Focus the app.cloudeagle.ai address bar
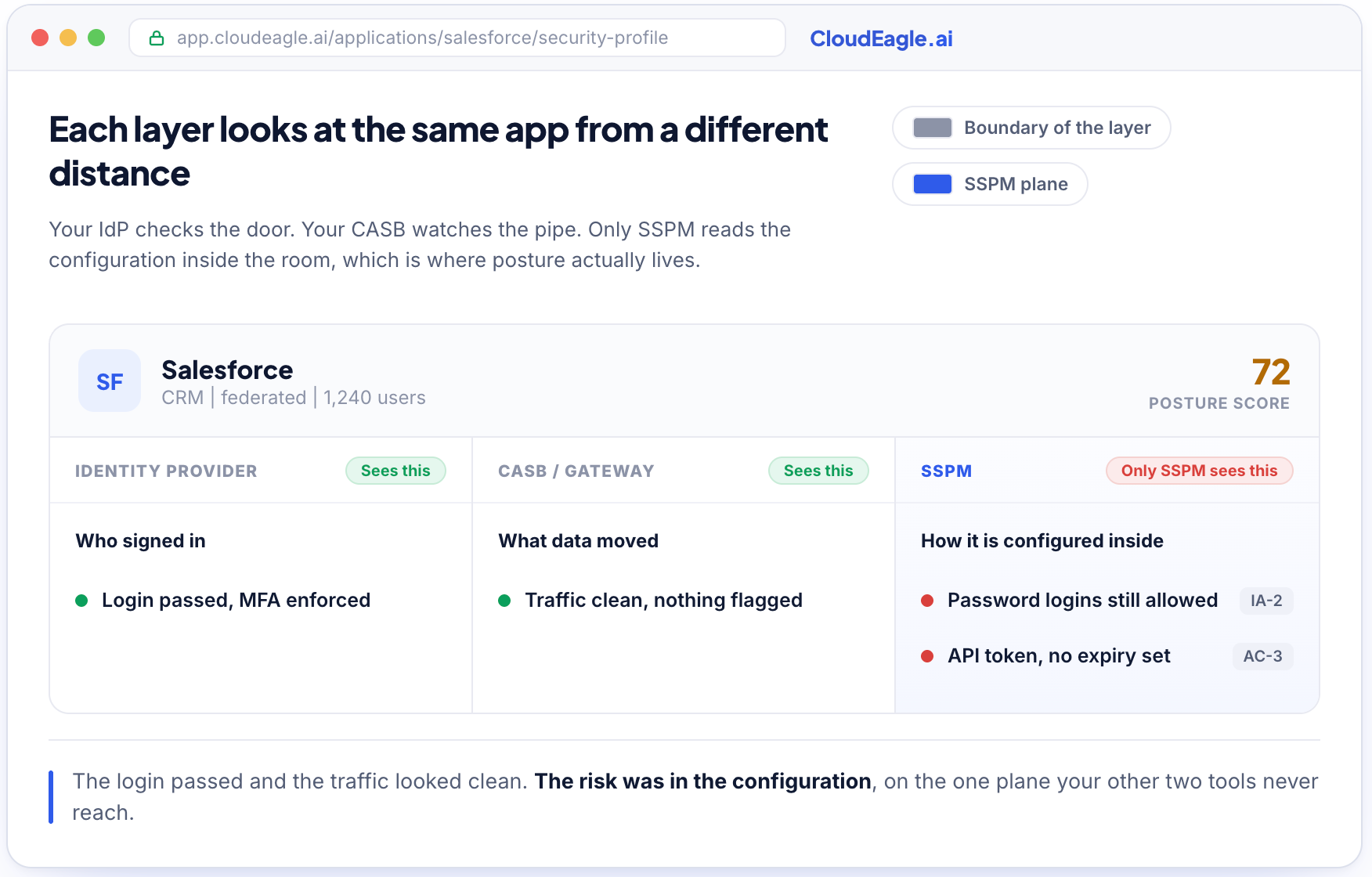 tap(457, 38)
